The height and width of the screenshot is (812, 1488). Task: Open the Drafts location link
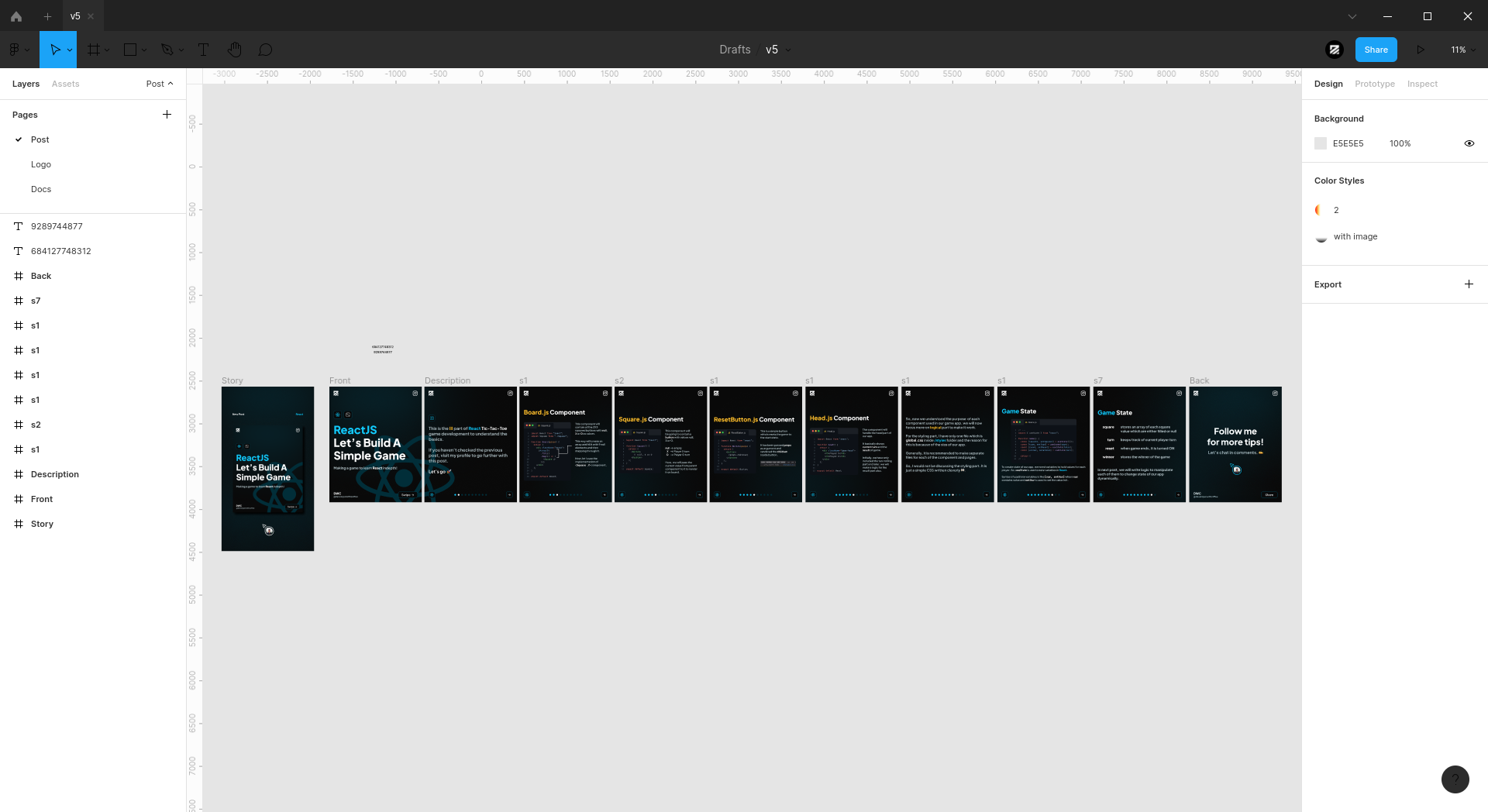click(x=735, y=50)
